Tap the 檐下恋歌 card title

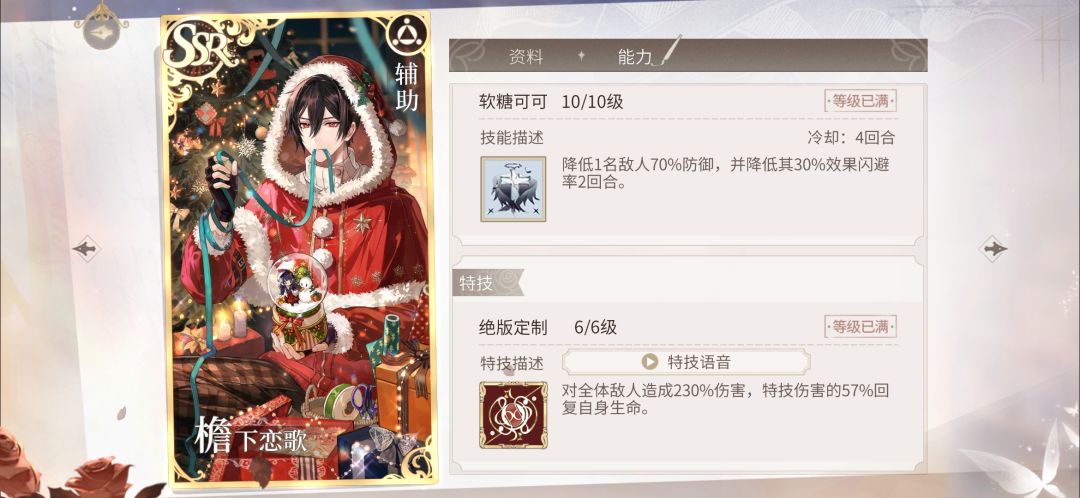click(251, 439)
